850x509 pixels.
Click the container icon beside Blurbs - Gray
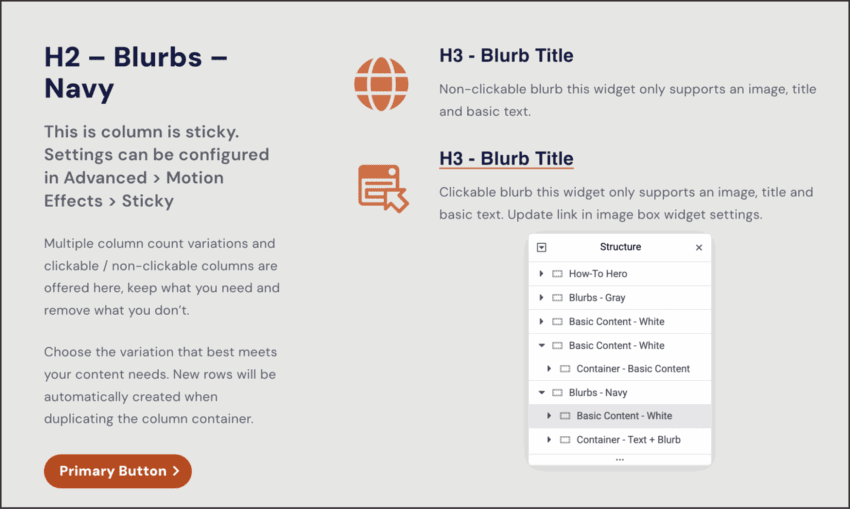coord(557,298)
